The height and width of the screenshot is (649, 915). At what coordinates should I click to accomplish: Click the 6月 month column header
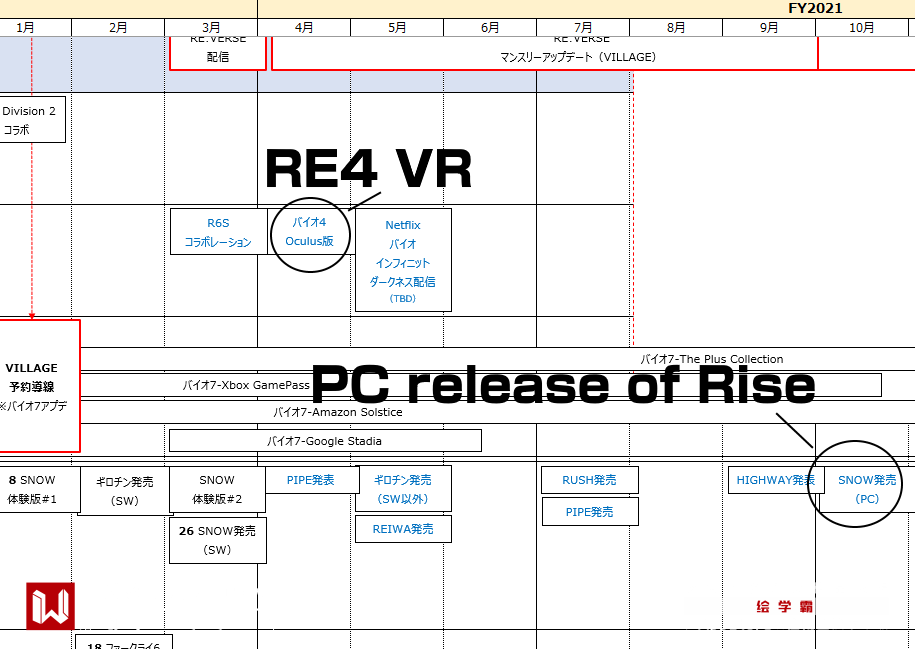point(490,27)
